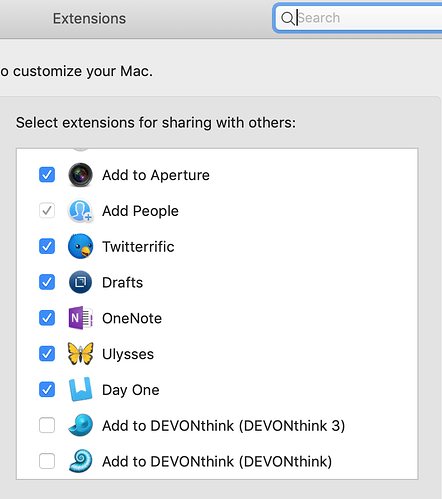Check the Add to DEVONthink (DEVONthink) box
The width and height of the screenshot is (442, 499).
47,461
